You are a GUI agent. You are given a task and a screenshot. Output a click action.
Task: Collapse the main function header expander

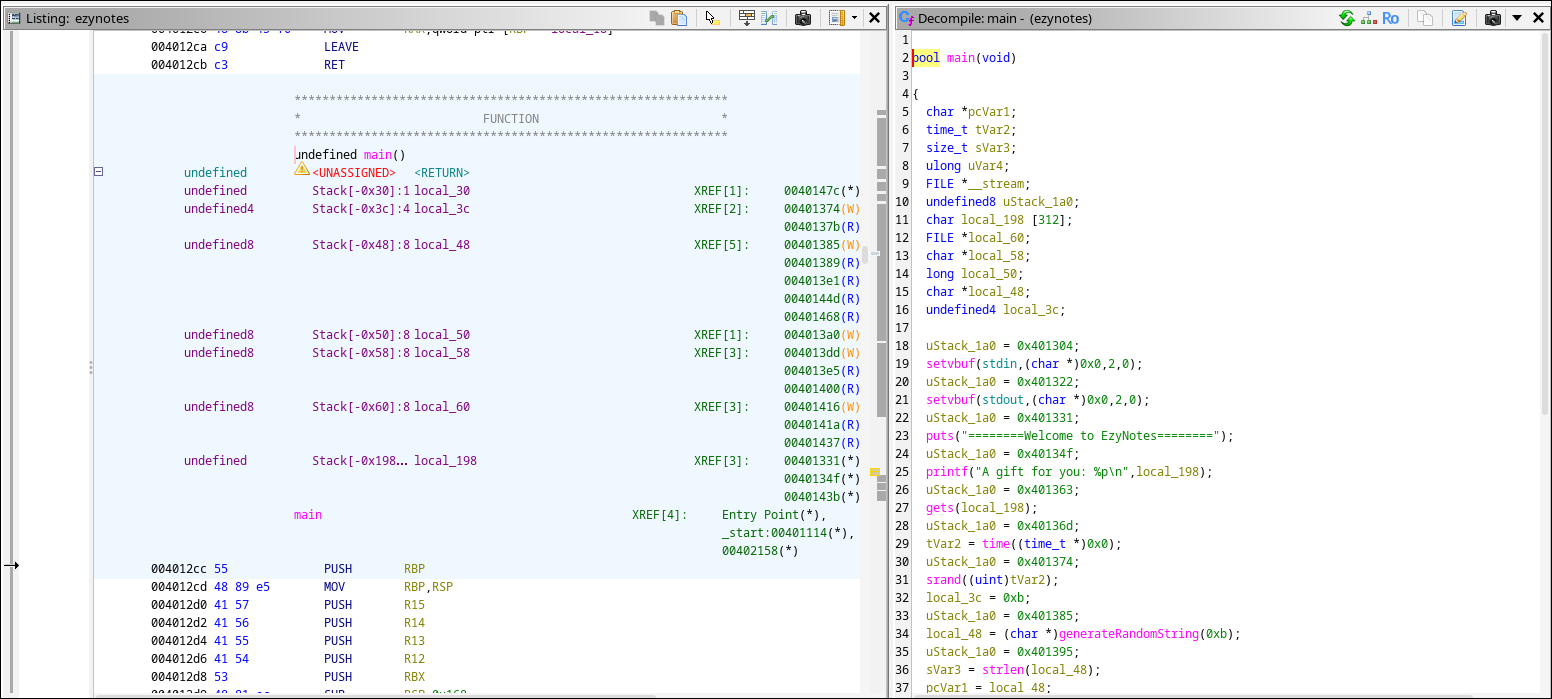(98, 172)
